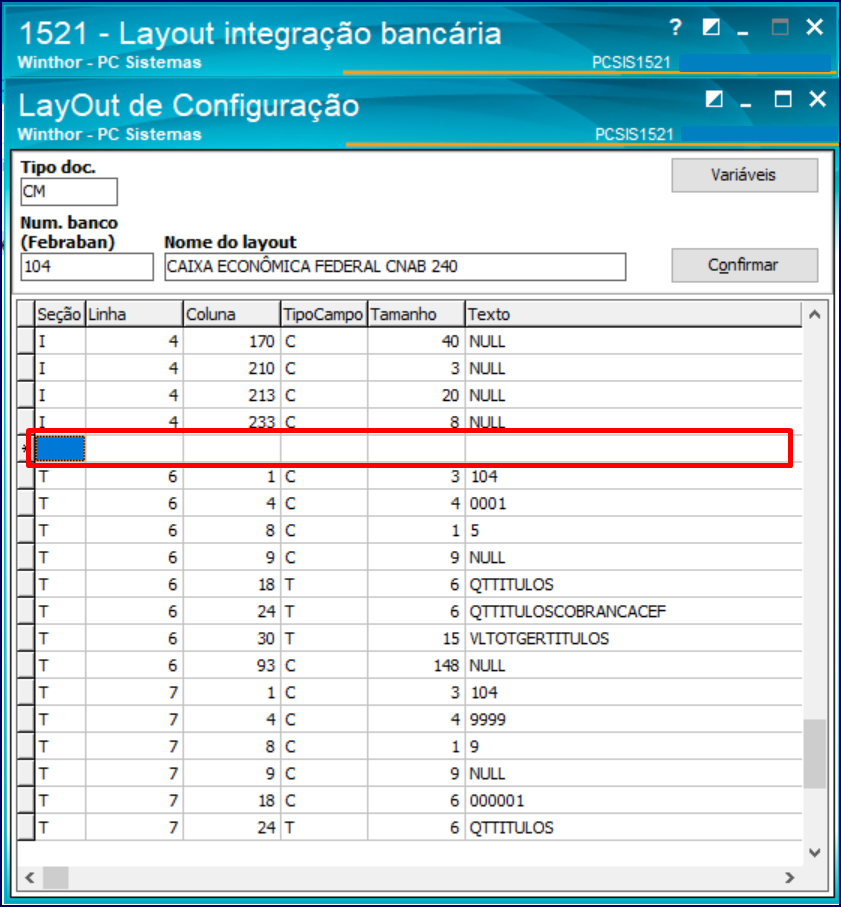This screenshot has height=907, width=841.
Task: Click left arrow of horizontal scrollbar
Action: click(x=29, y=877)
